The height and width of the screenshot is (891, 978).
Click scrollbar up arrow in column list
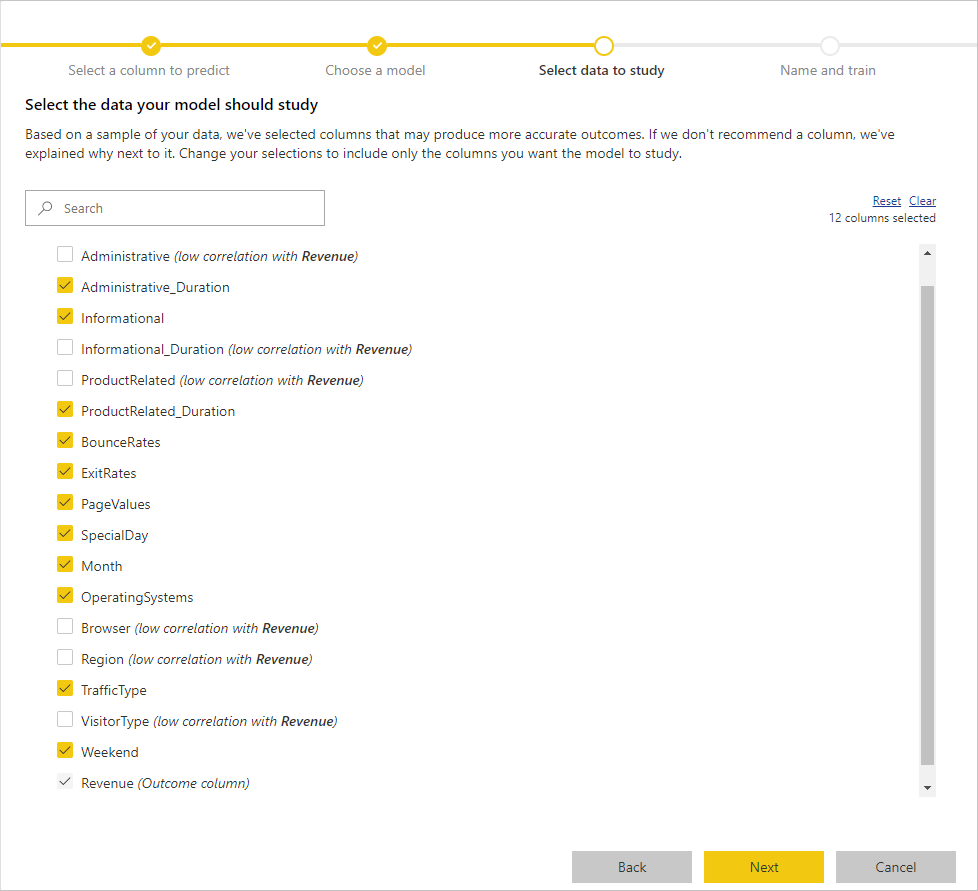click(927, 253)
